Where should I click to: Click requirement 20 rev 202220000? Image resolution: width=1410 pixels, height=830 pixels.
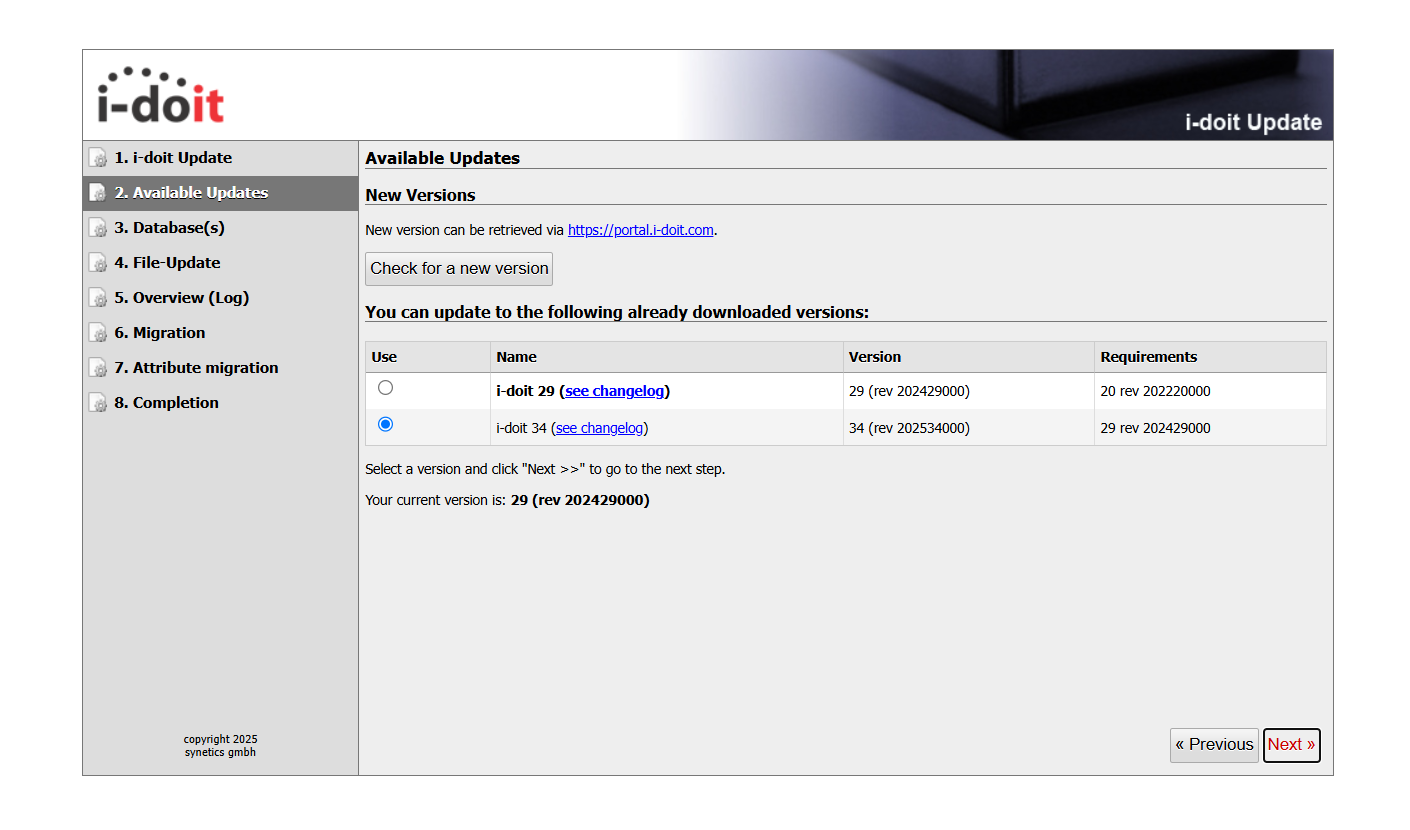pos(1155,391)
